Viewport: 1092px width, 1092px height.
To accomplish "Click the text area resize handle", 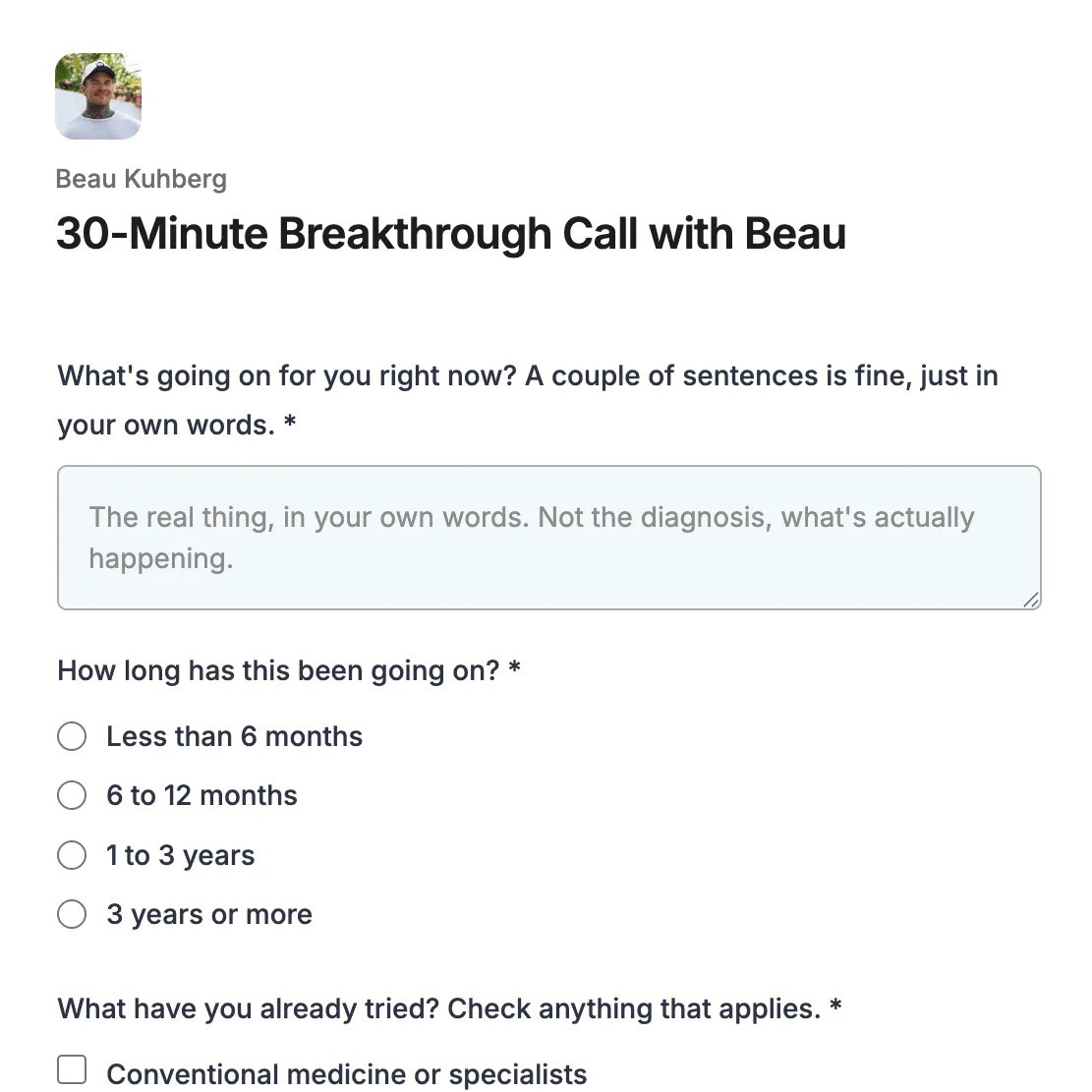I will pyautogui.click(x=1031, y=600).
